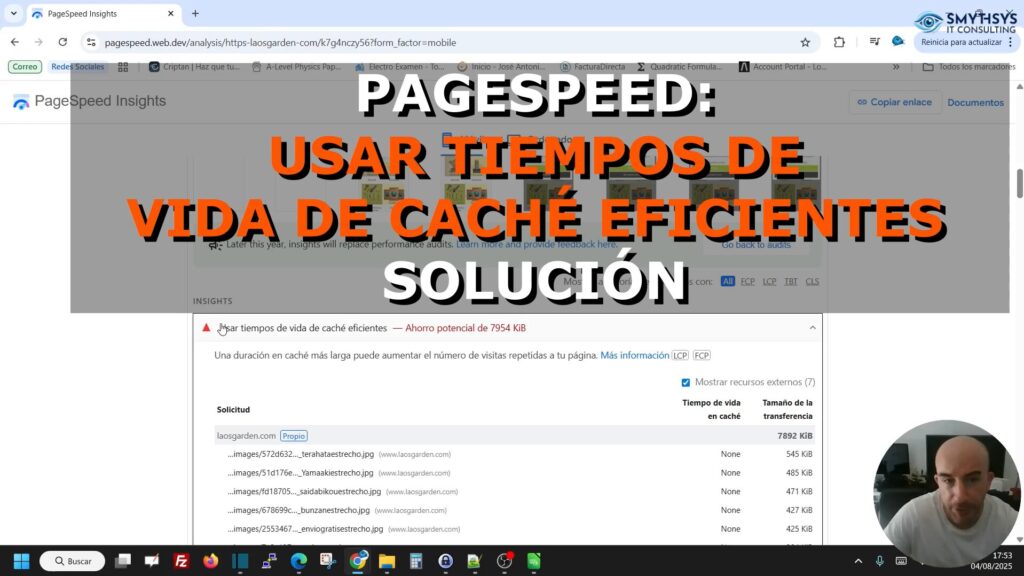This screenshot has height=576, width=1024.
Task: Open Task View on the taskbar
Action: (122, 561)
